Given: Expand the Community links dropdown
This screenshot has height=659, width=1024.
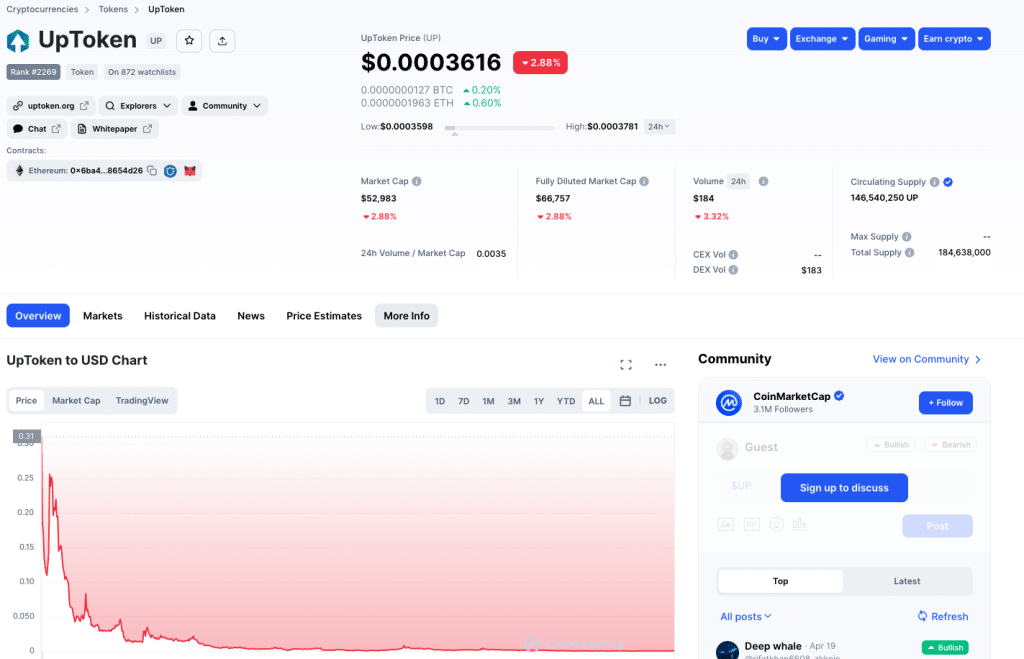Looking at the screenshot, I should tap(225, 106).
